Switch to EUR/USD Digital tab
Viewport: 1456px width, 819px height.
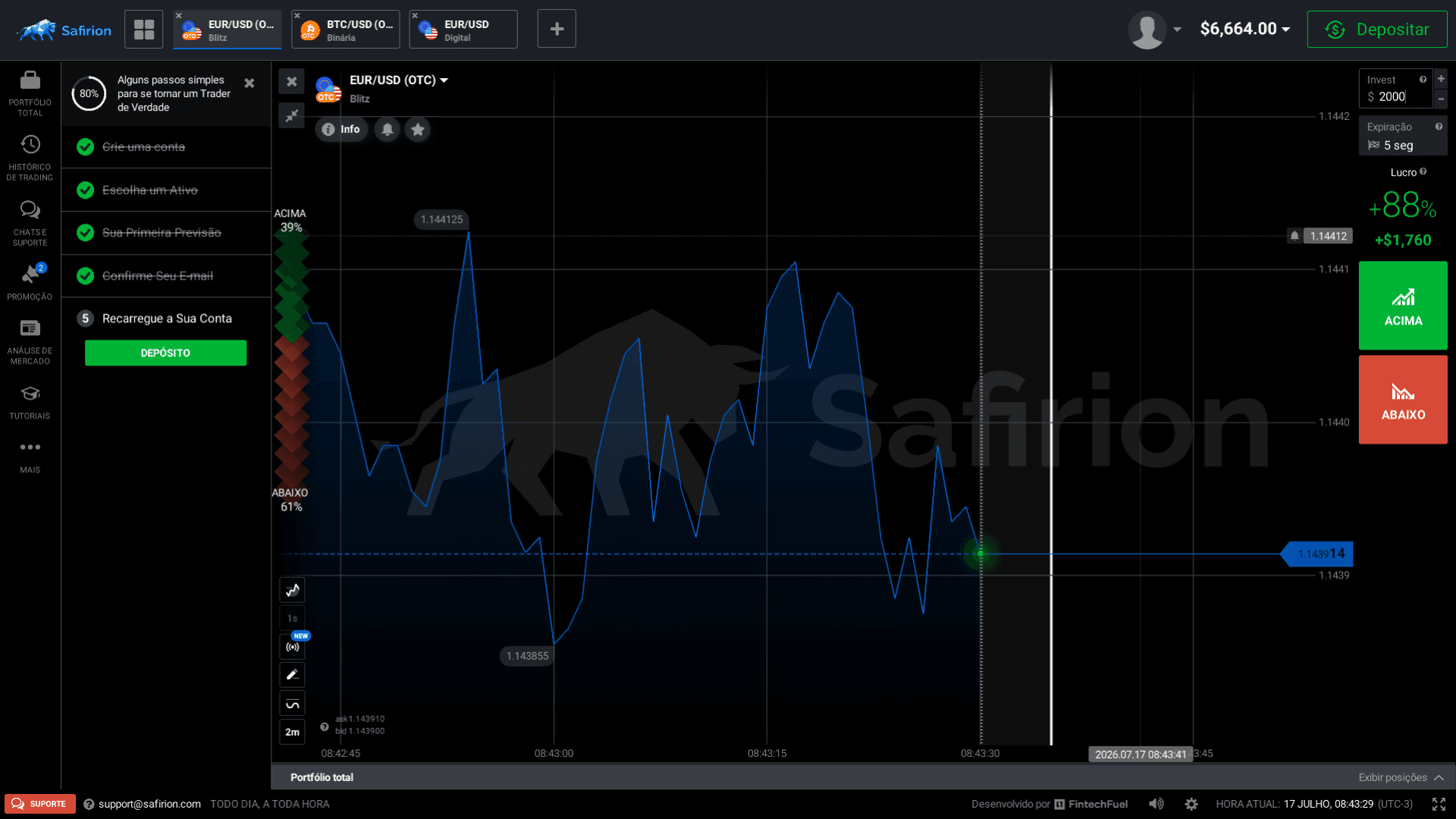click(463, 29)
